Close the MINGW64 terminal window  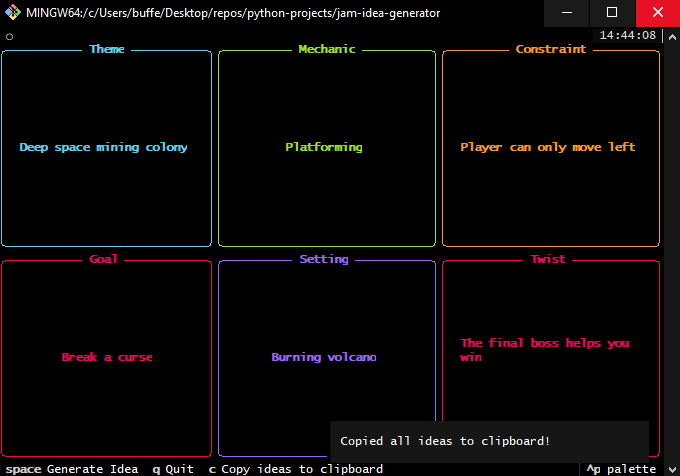point(657,13)
